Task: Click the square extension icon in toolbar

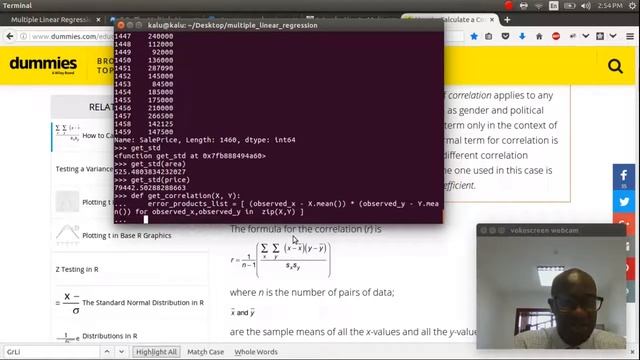Action: click(x=600, y=36)
